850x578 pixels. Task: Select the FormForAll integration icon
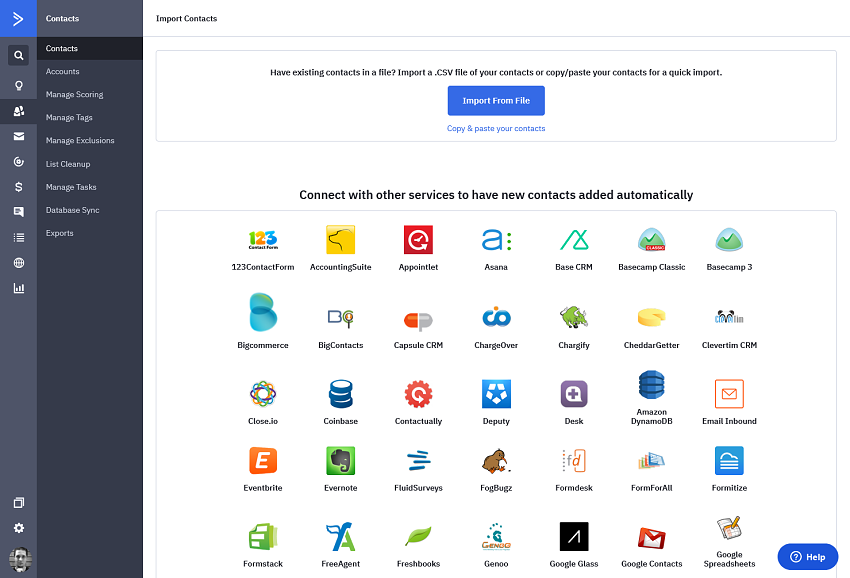(652, 461)
